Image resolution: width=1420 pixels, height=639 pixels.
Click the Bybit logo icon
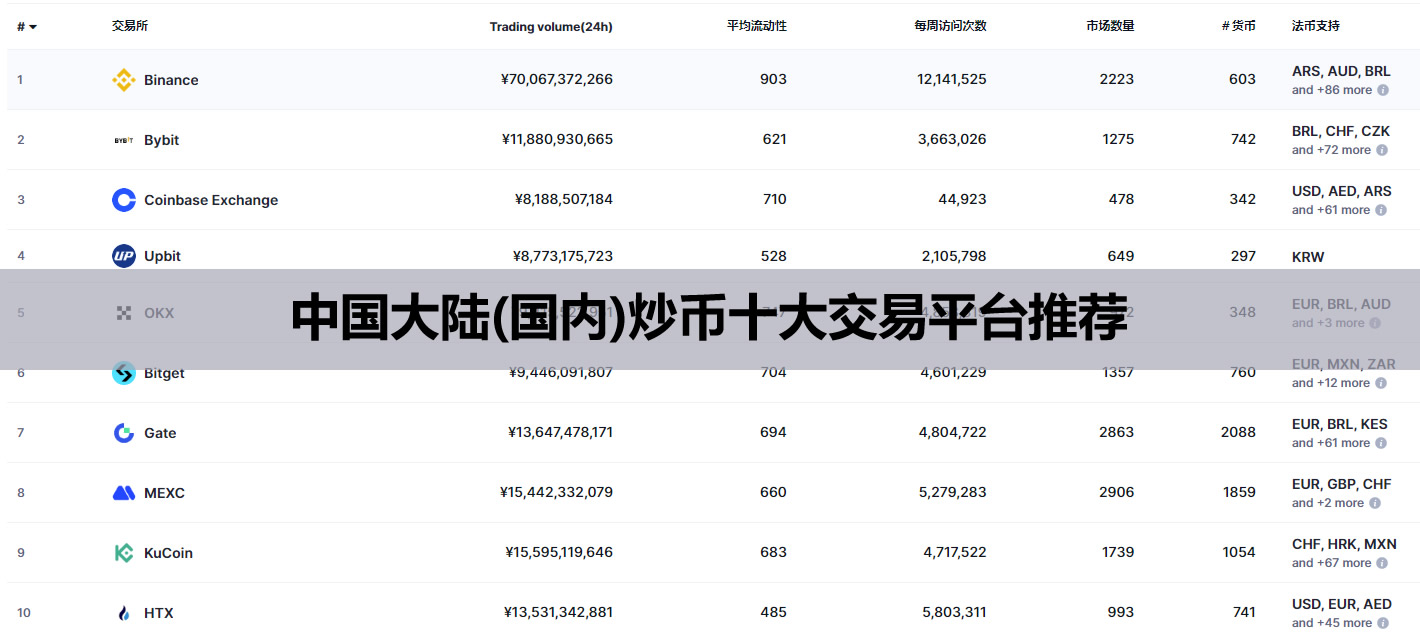coord(124,140)
